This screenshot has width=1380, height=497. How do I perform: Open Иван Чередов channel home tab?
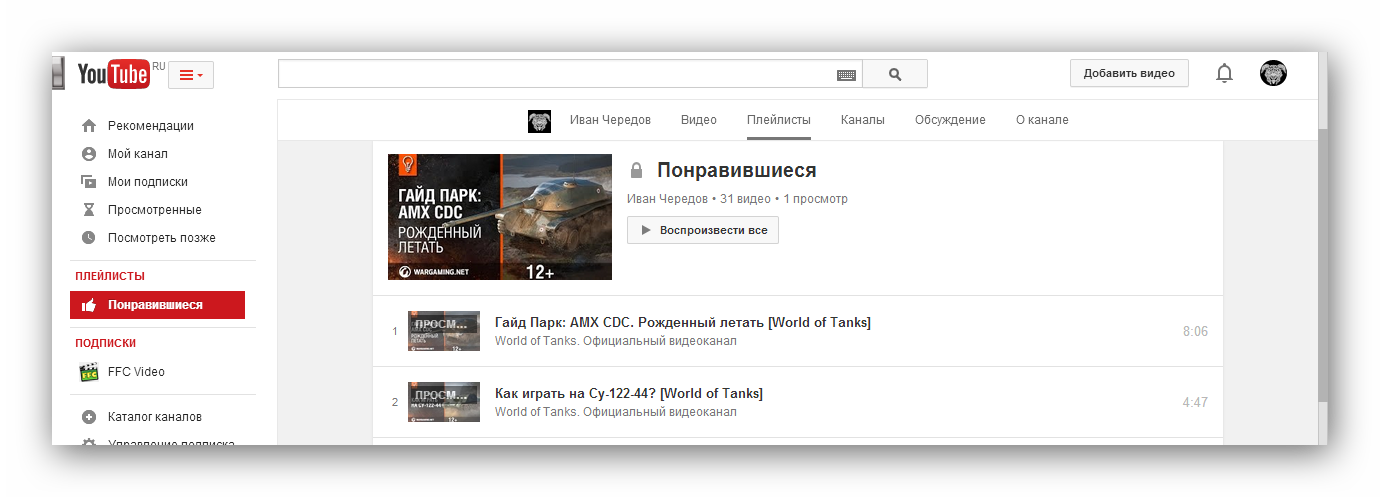coord(610,120)
